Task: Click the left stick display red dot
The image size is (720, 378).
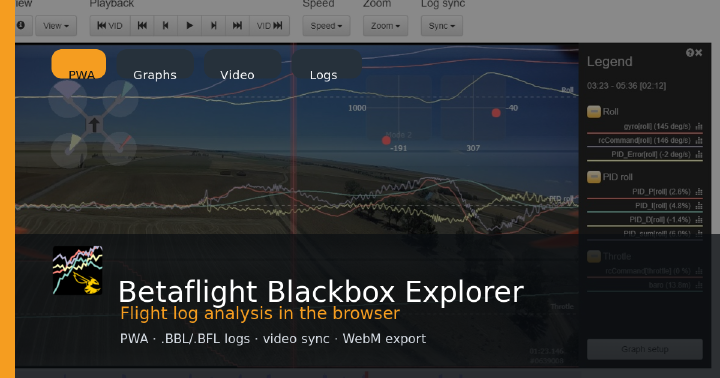Action: (386, 141)
